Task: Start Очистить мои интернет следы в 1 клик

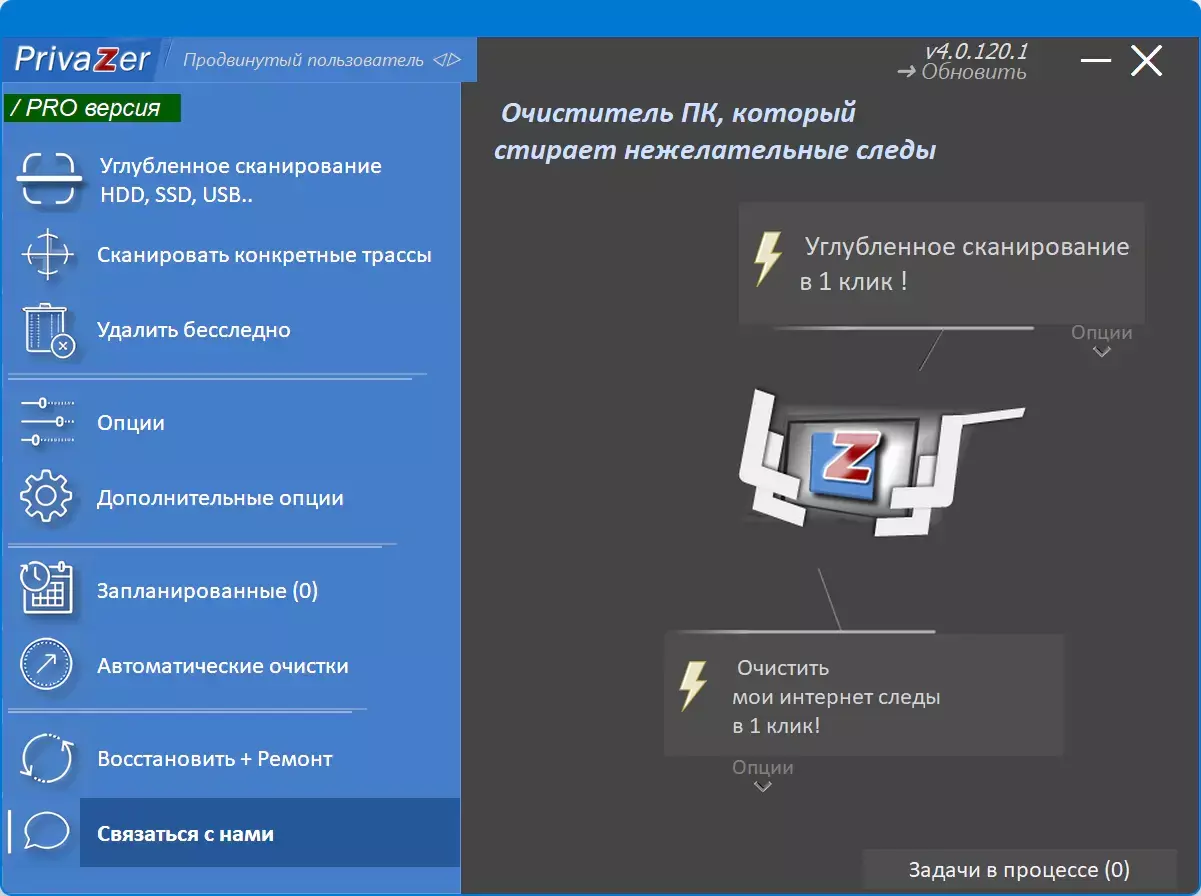Action: (x=863, y=694)
